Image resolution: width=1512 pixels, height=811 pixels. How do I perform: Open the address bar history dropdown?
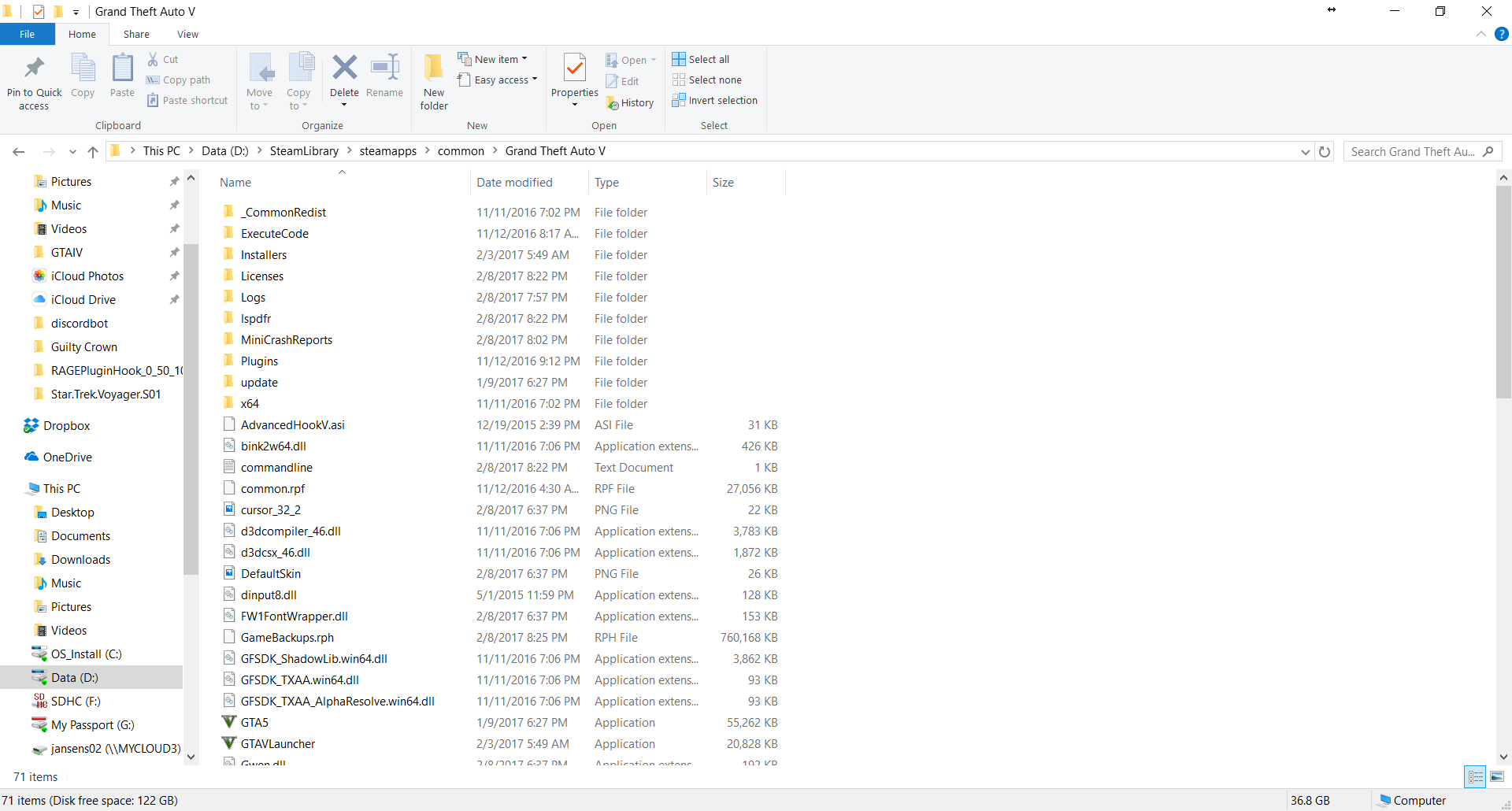pos(1305,152)
